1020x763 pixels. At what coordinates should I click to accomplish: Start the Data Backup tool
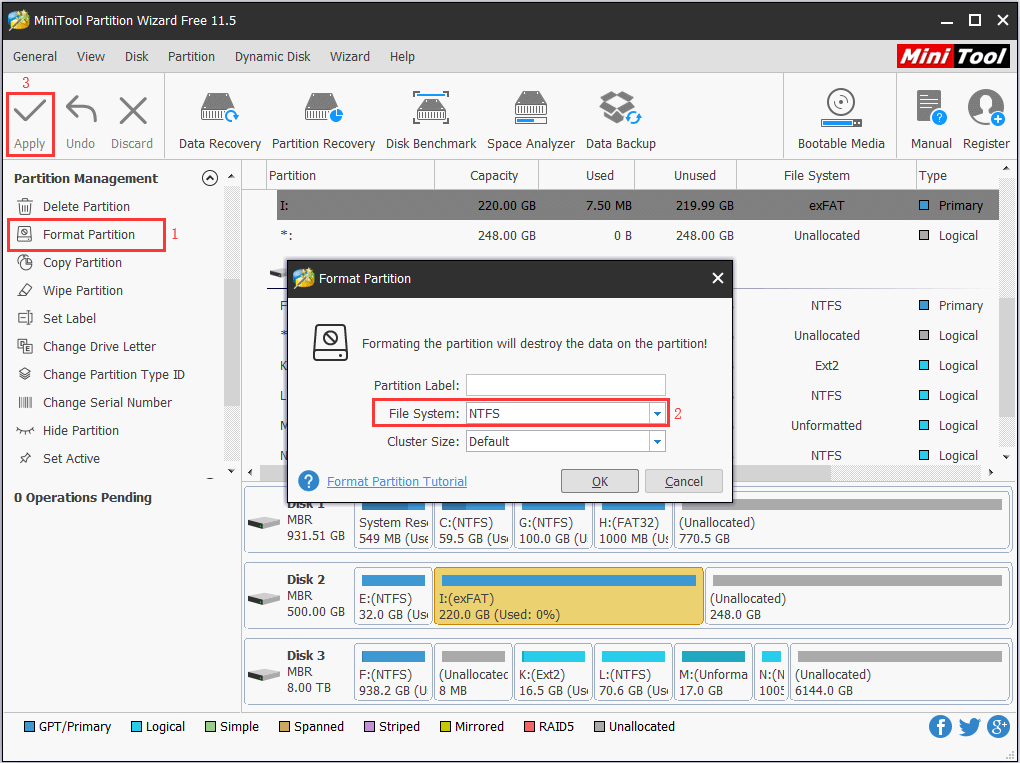tap(620, 117)
